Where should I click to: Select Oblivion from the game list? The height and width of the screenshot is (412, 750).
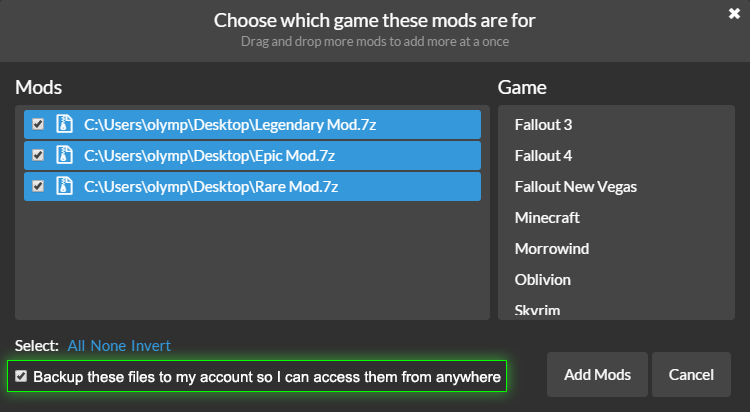coord(542,279)
